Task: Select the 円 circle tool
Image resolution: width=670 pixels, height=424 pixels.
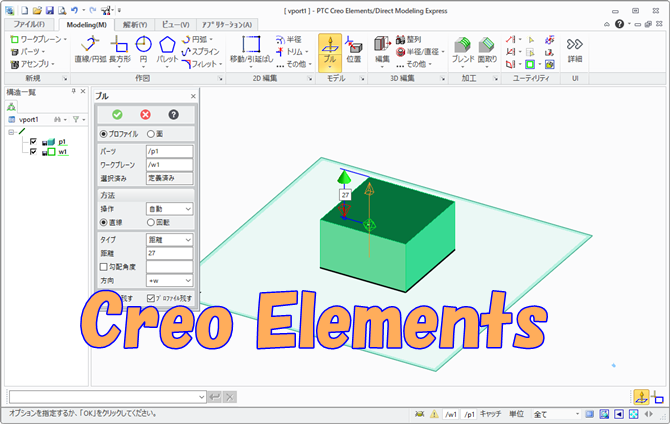Action: click(x=143, y=50)
